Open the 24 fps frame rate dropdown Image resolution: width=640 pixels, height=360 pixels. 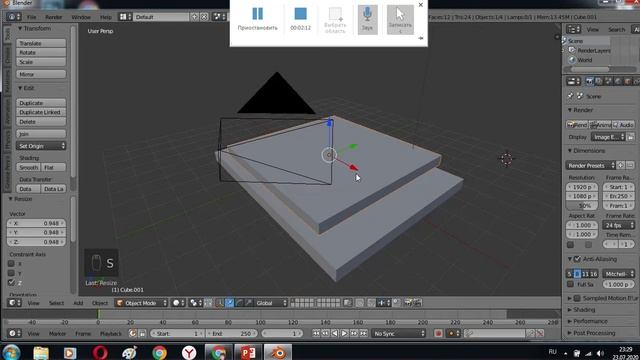[x=619, y=225]
